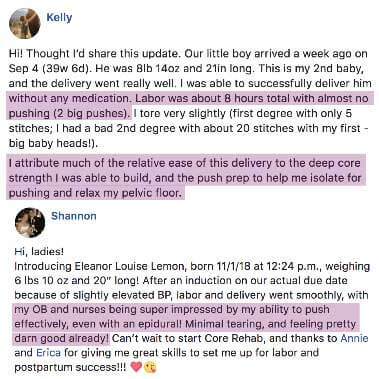Open Shannon's profile picture
This screenshot has height=379, width=379.
pos(30,222)
